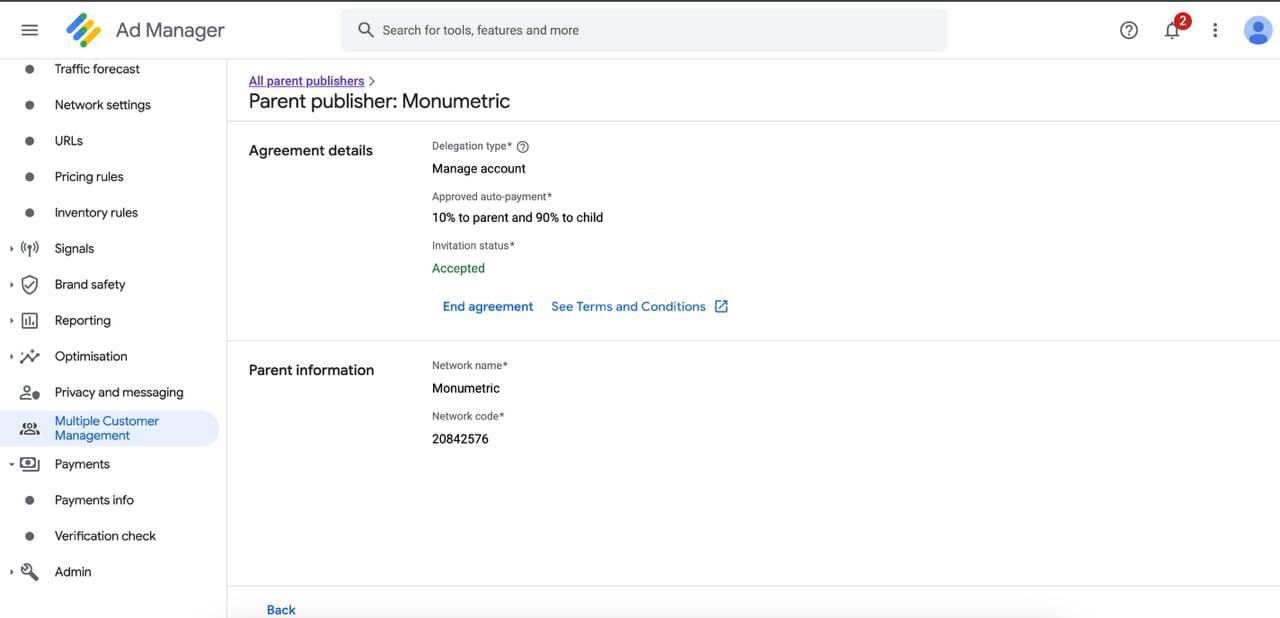Open the Help icon
The height and width of the screenshot is (618, 1280).
[1129, 30]
